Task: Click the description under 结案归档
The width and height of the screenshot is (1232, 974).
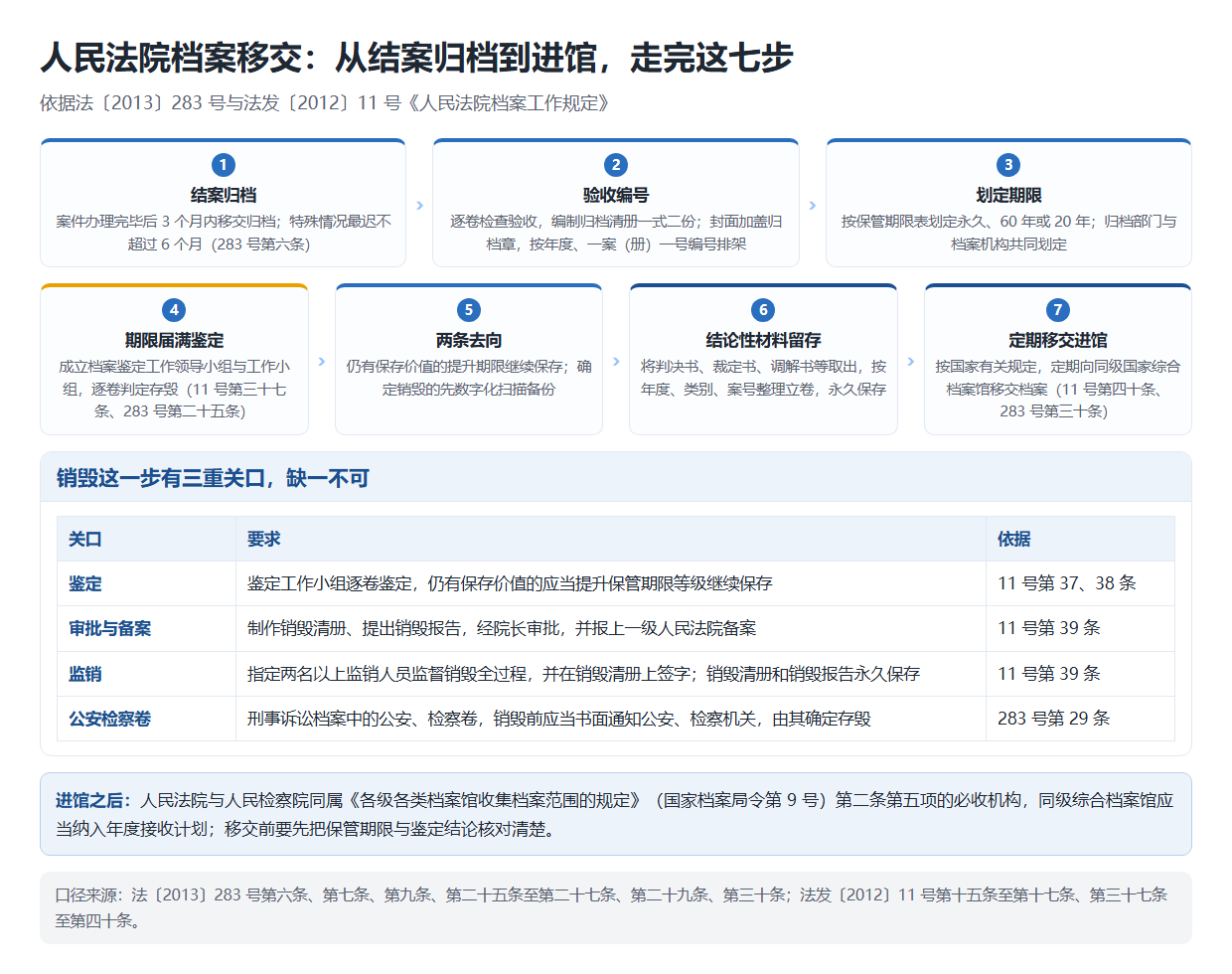Action: (224, 233)
